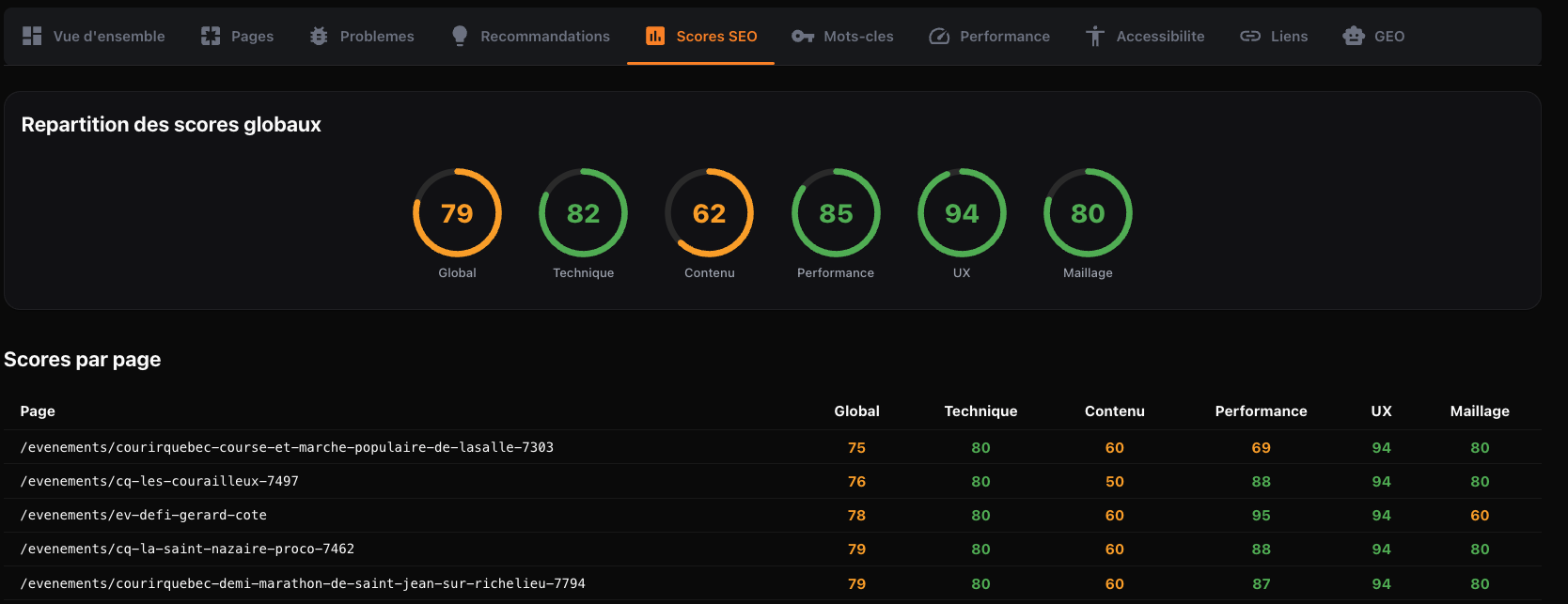Click the Problemes bug icon
This screenshot has height=604, width=1568.
pos(319,36)
